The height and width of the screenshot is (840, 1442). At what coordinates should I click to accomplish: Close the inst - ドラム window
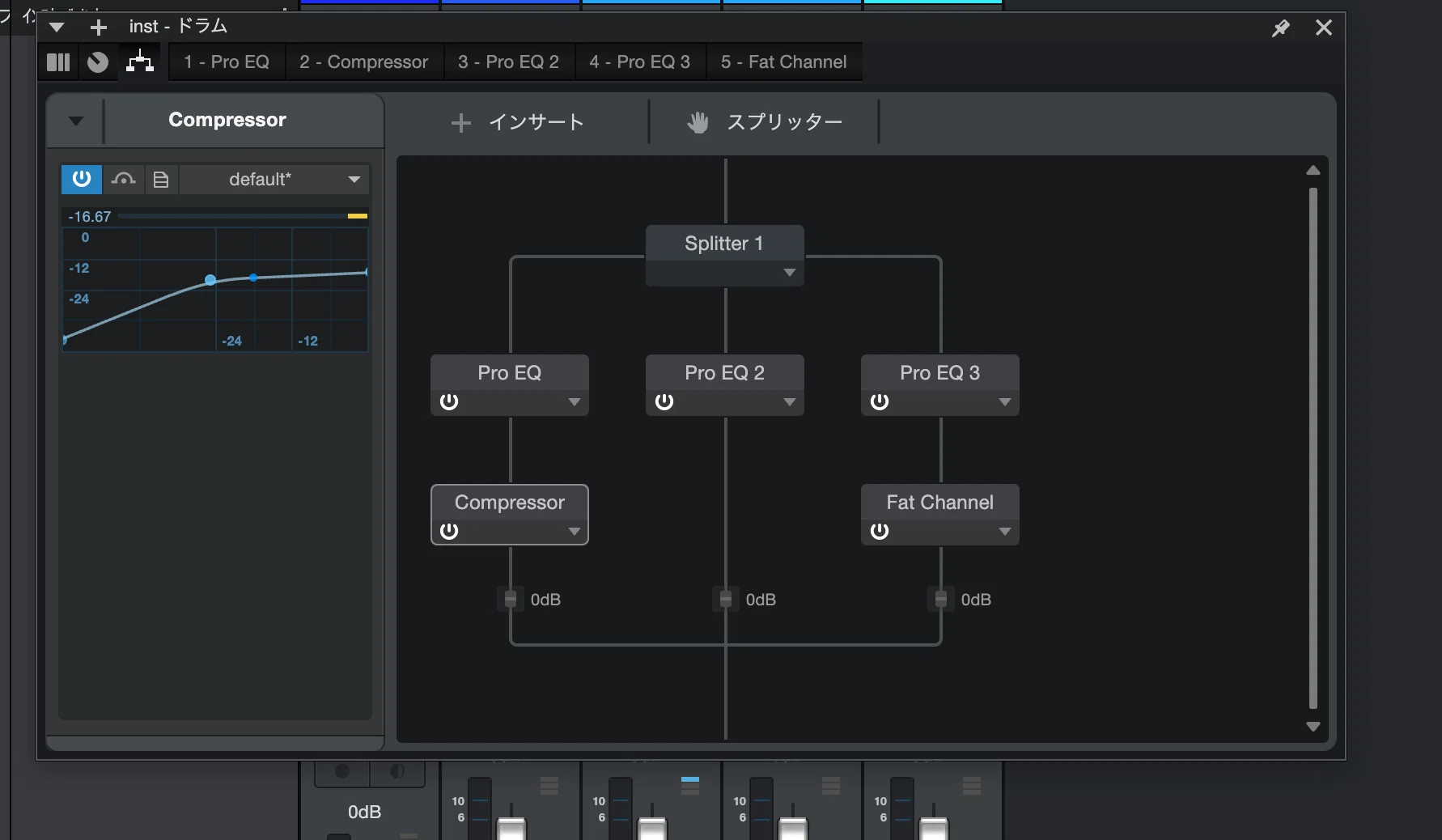pos(1324,28)
